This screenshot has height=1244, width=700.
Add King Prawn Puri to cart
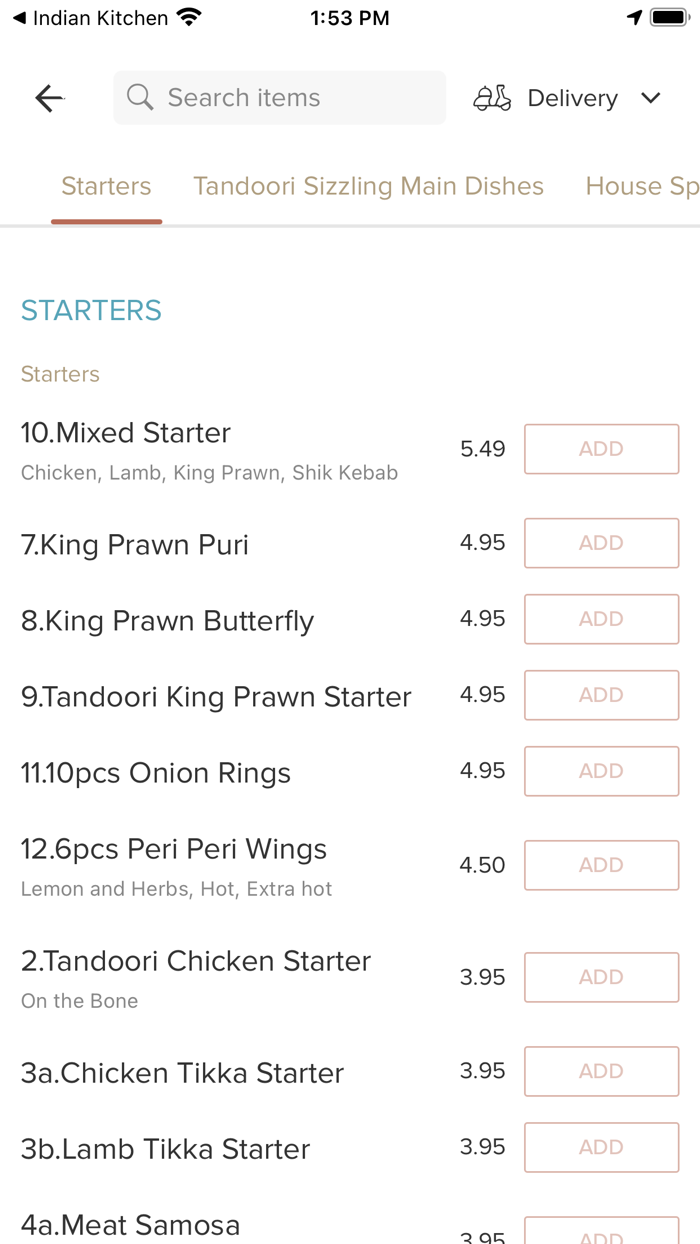click(601, 543)
